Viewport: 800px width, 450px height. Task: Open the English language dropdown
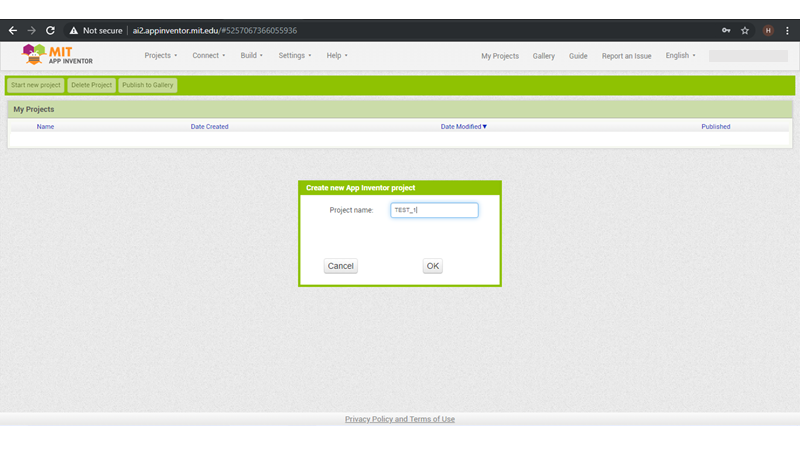(x=680, y=56)
